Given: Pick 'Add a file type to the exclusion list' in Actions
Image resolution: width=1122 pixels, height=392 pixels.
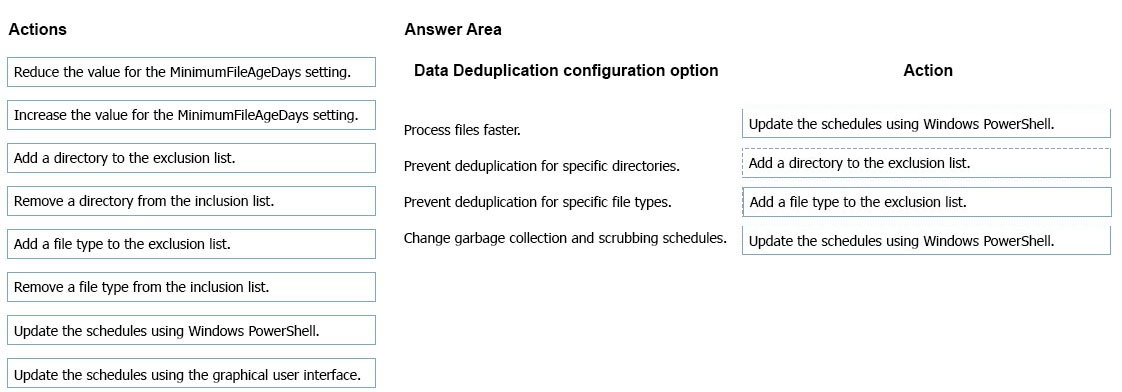Looking at the screenshot, I should point(191,244).
